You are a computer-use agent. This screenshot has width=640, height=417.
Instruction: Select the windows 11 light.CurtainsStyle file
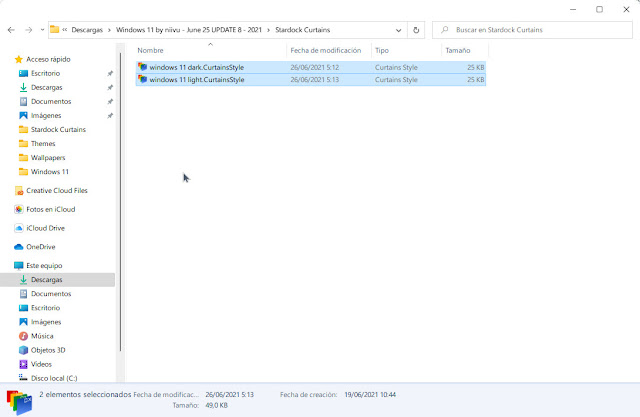point(311,80)
